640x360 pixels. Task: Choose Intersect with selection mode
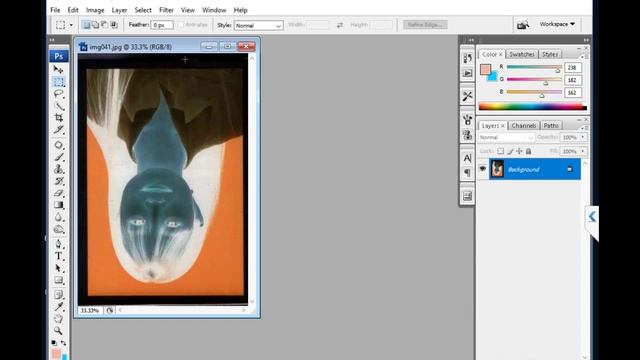[114, 25]
